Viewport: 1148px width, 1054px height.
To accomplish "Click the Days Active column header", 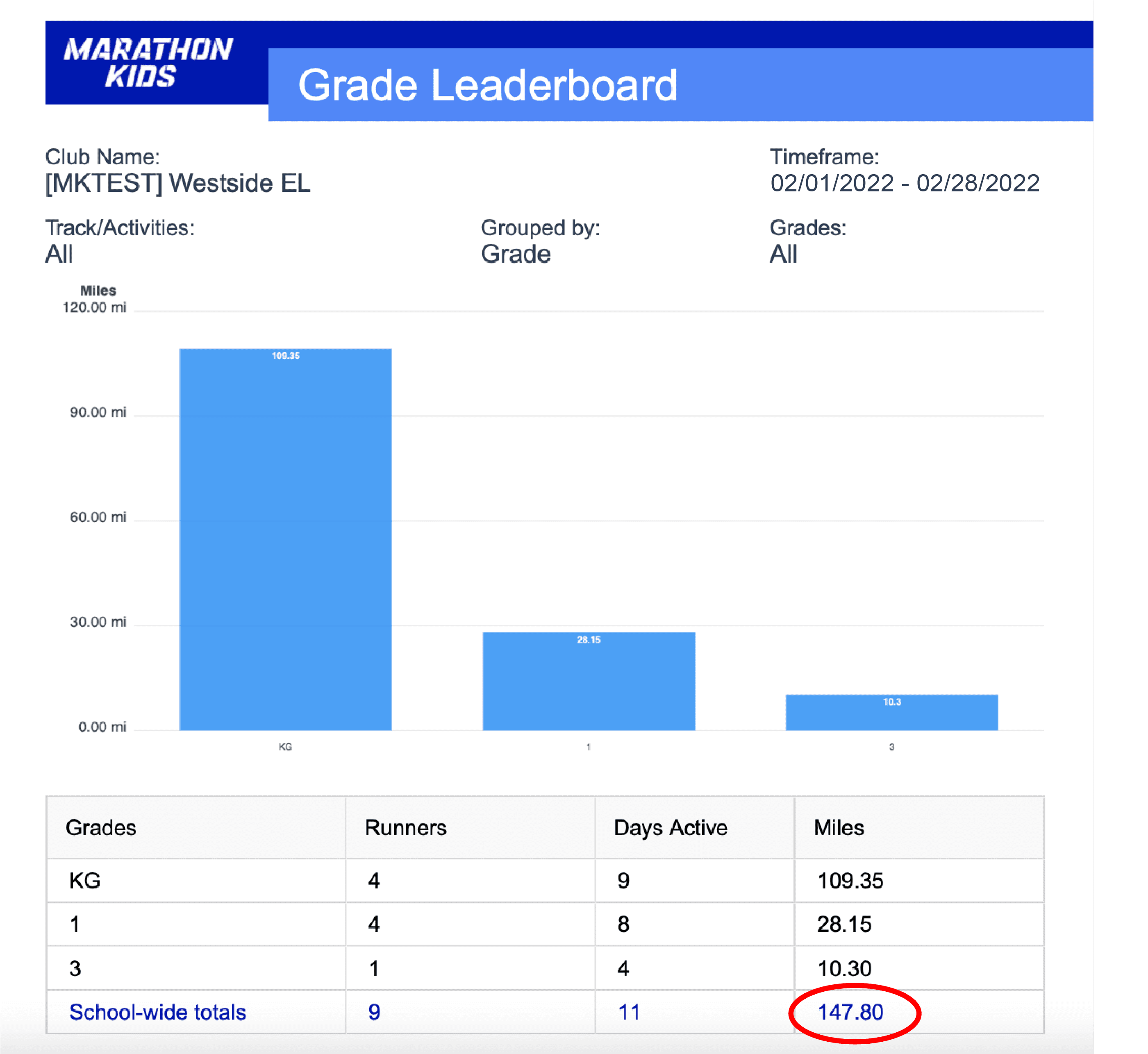I will pos(671,827).
